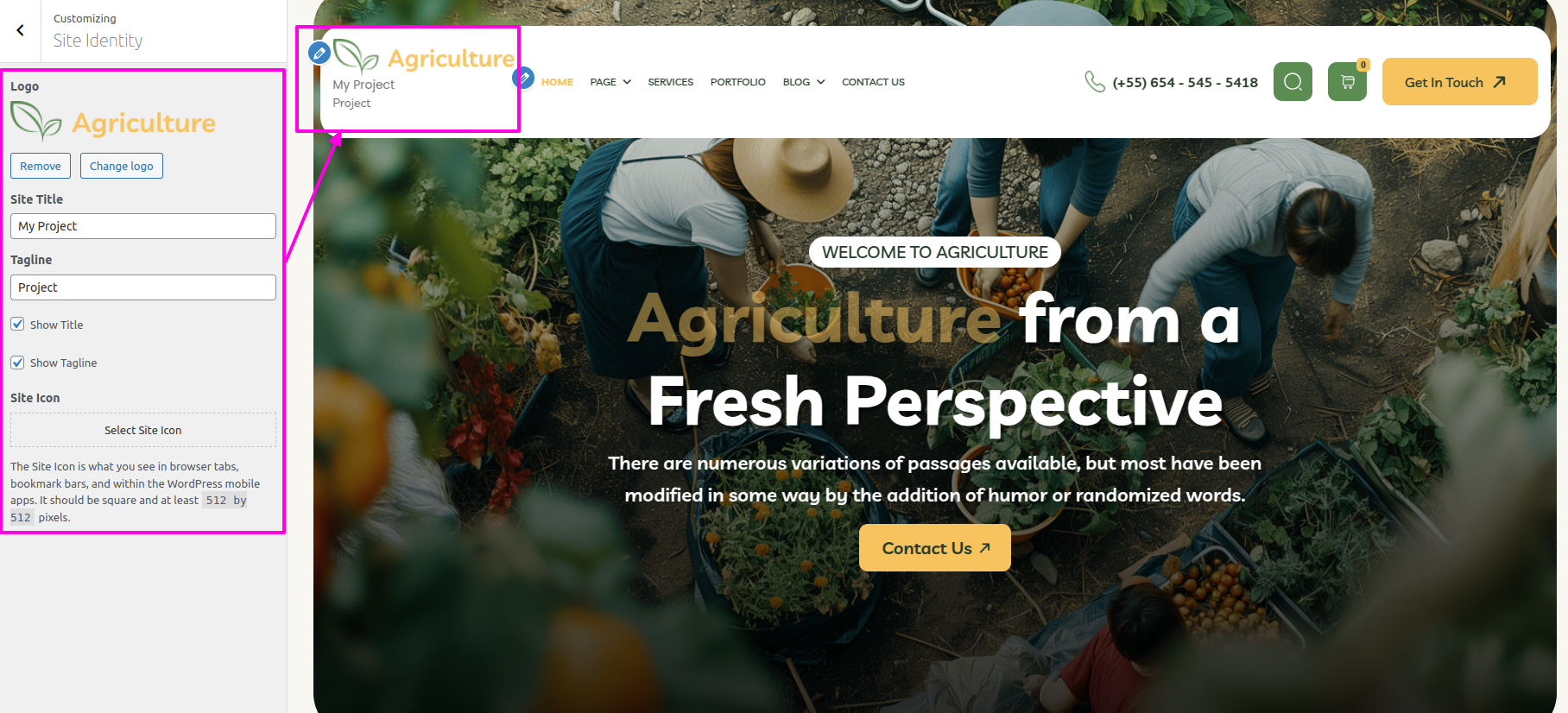This screenshot has height=713, width=1568.
Task: Click Select Site Icon area
Action: pyautogui.click(x=143, y=430)
